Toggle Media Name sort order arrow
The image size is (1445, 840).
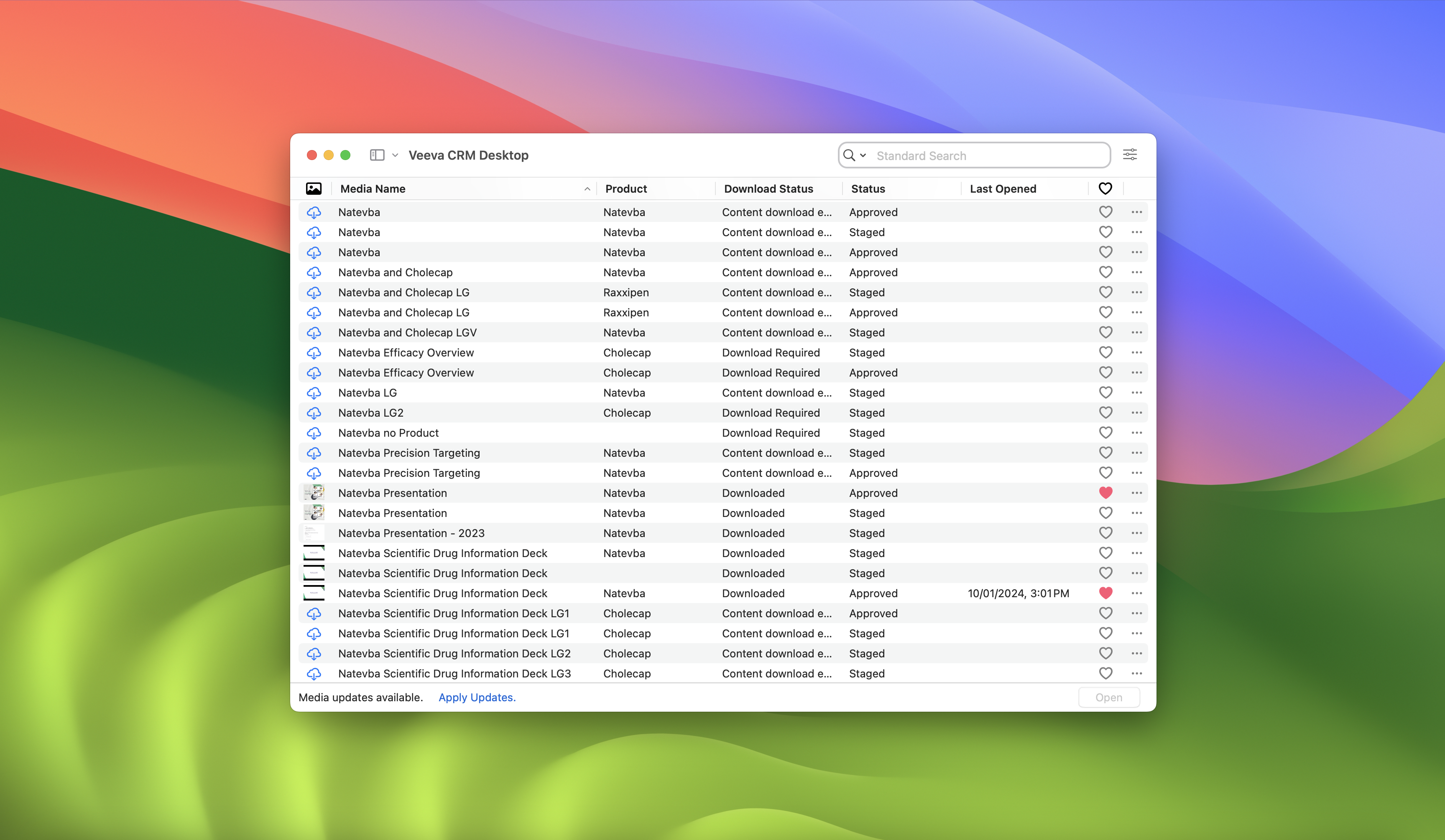(587, 189)
